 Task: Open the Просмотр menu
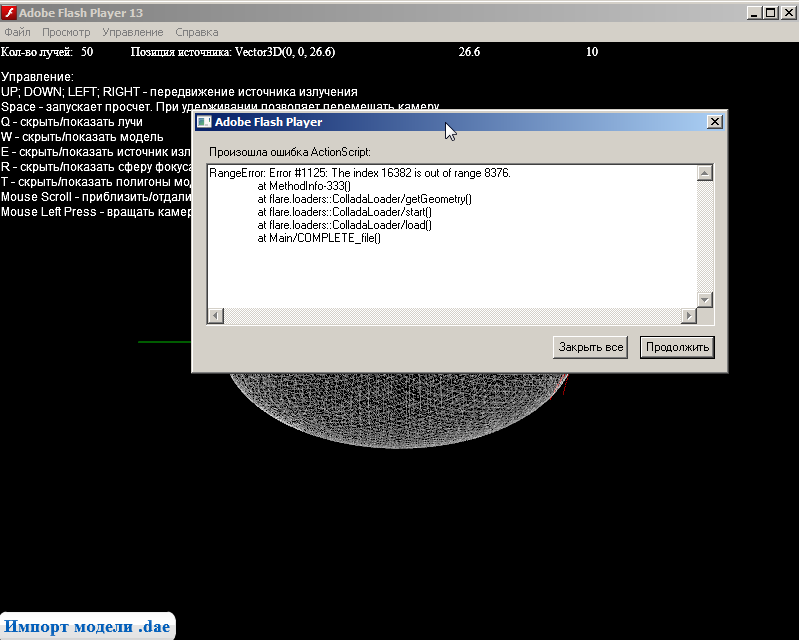pyautogui.click(x=66, y=33)
